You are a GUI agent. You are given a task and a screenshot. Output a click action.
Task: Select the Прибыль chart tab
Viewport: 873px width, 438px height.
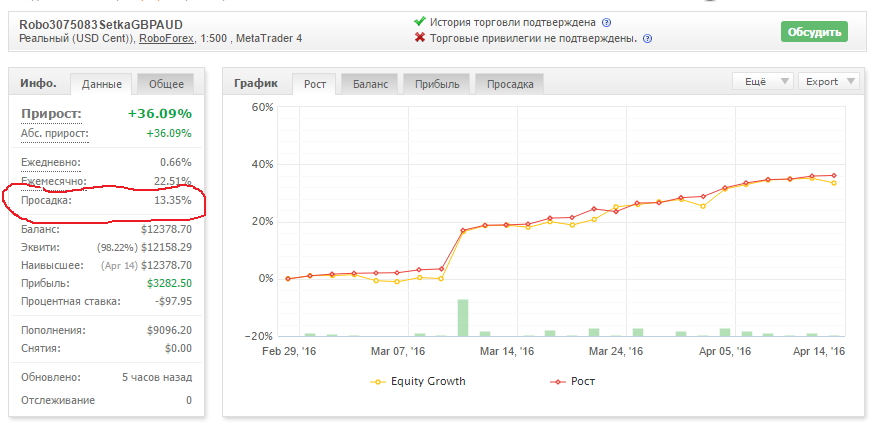[437, 84]
